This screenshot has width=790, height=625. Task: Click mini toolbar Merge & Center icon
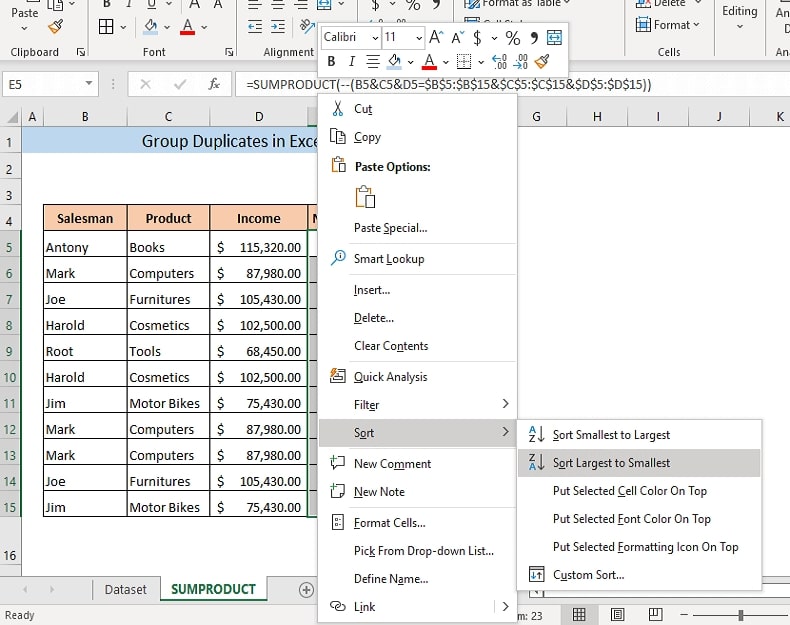(554, 37)
